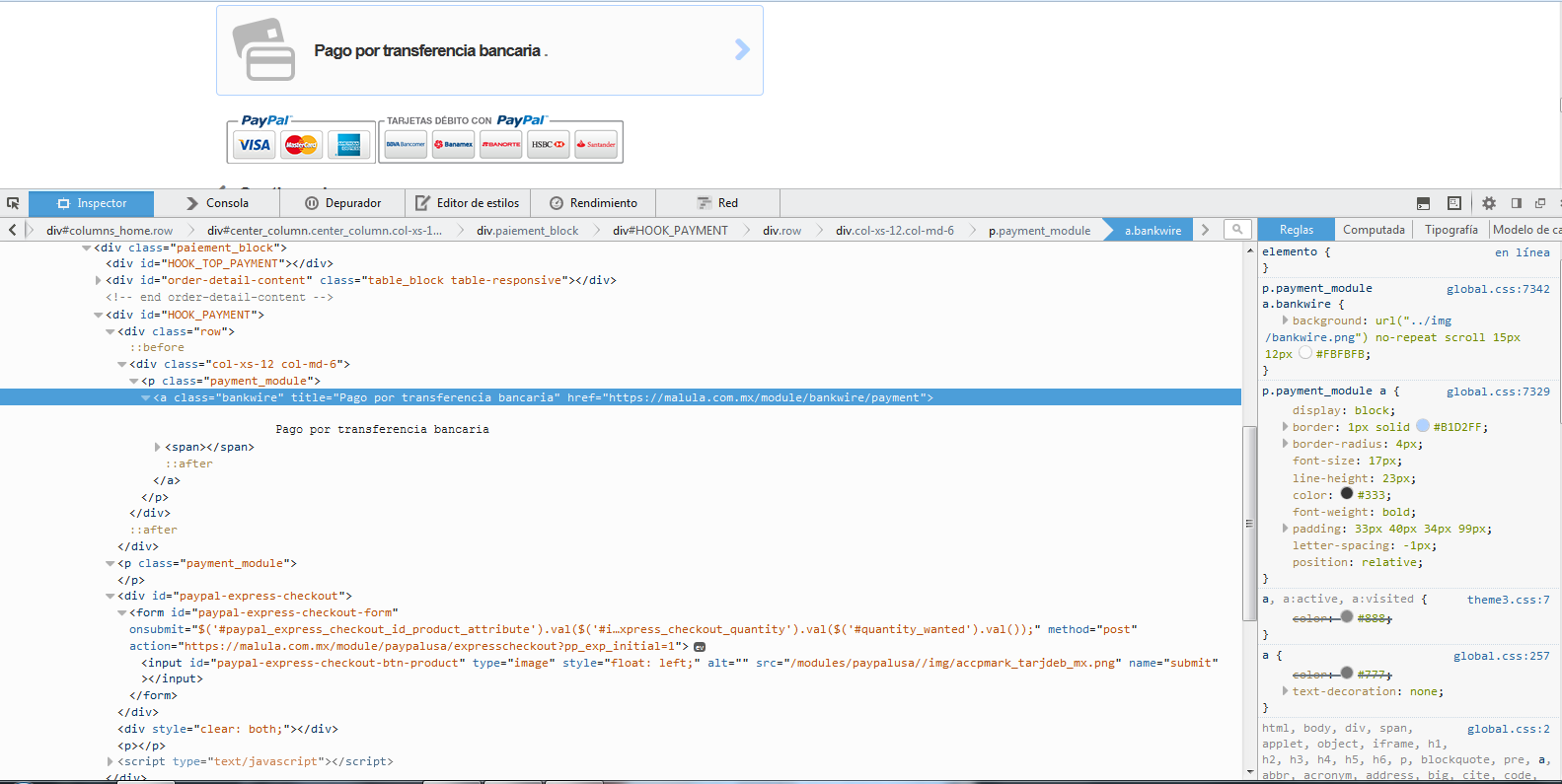Switch to the Consola tab

point(217,203)
